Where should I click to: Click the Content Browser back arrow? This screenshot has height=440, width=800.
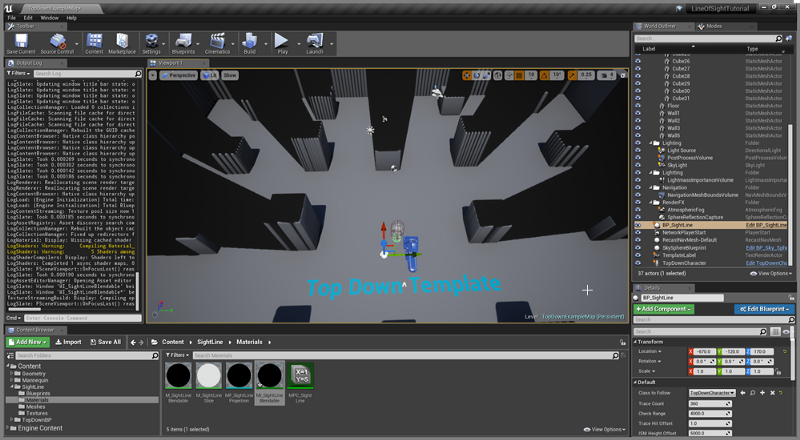coord(133,342)
